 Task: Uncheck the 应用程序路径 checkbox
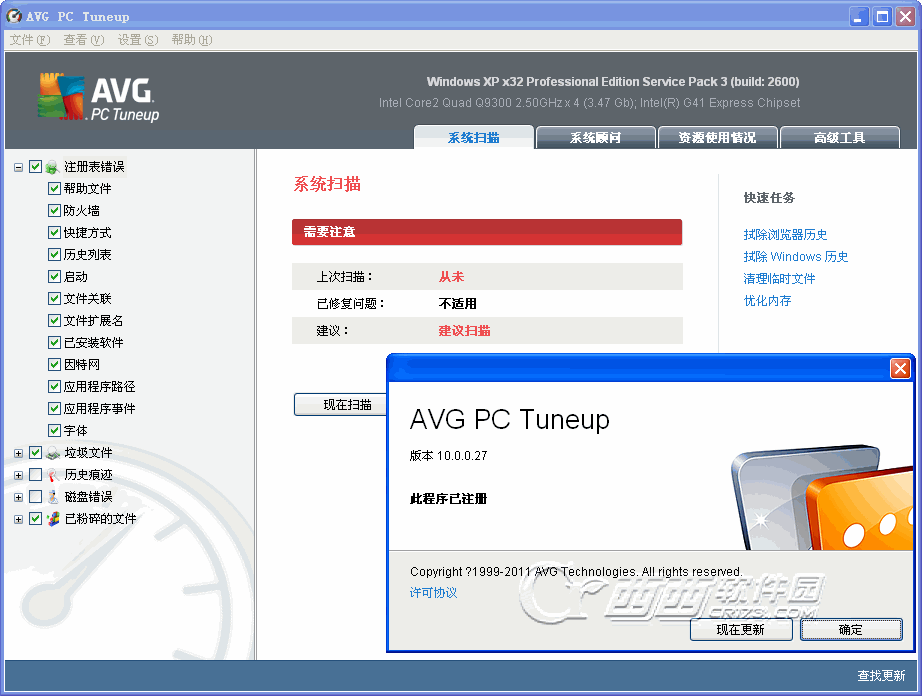[x=54, y=386]
